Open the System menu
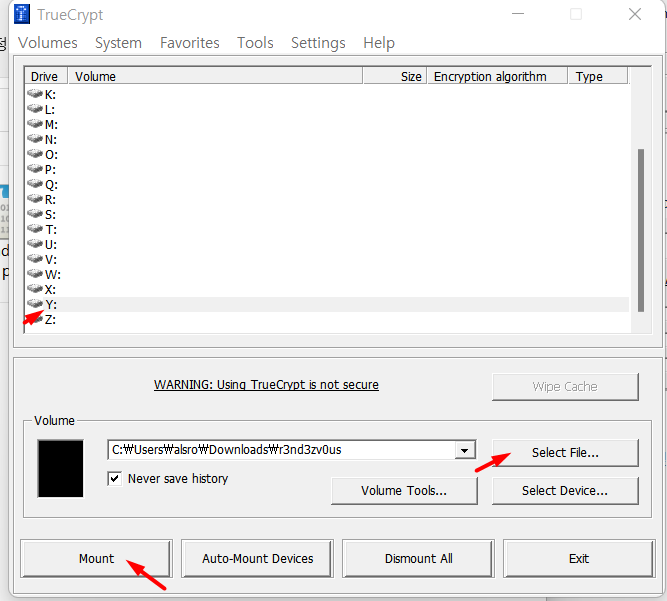This screenshot has height=601, width=667. pos(118,43)
